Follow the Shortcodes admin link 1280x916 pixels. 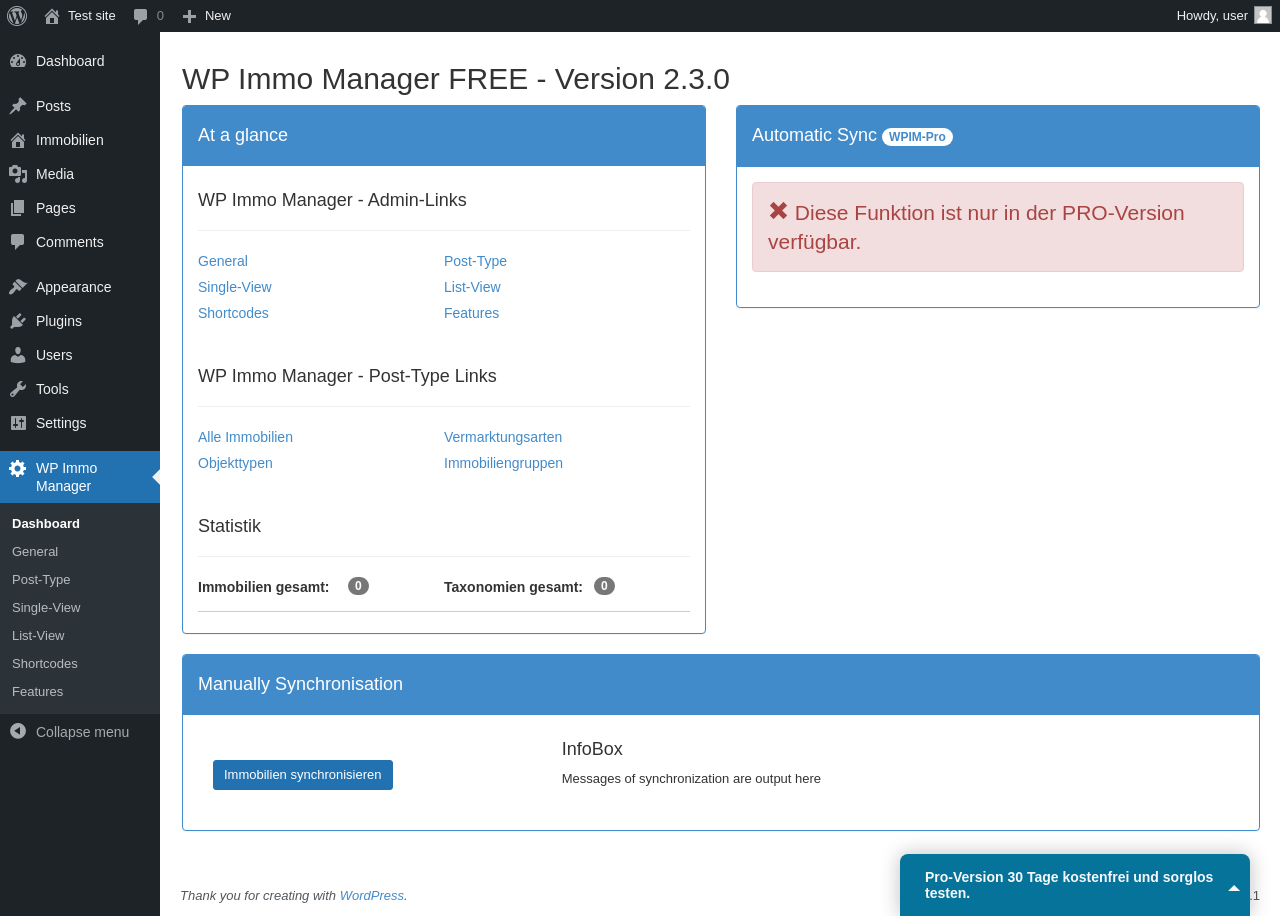(233, 313)
